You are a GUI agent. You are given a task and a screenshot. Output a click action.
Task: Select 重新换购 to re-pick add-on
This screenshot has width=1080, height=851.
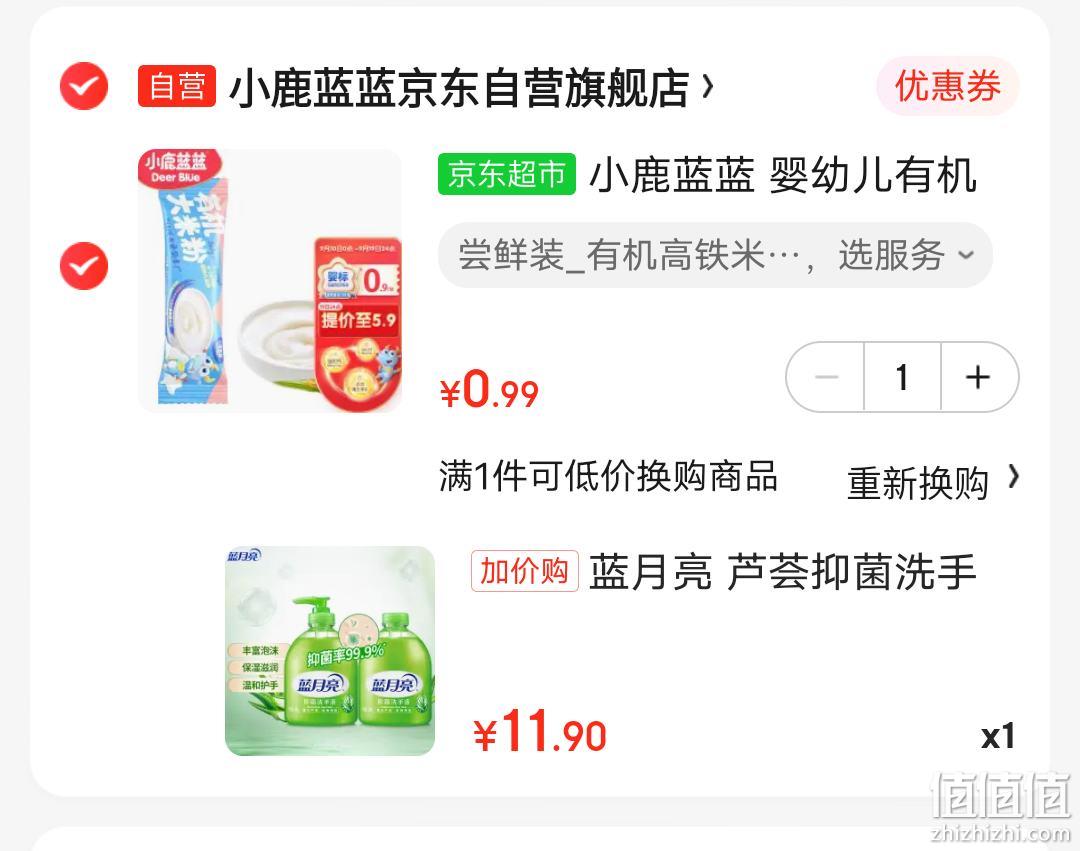point(917,482)
